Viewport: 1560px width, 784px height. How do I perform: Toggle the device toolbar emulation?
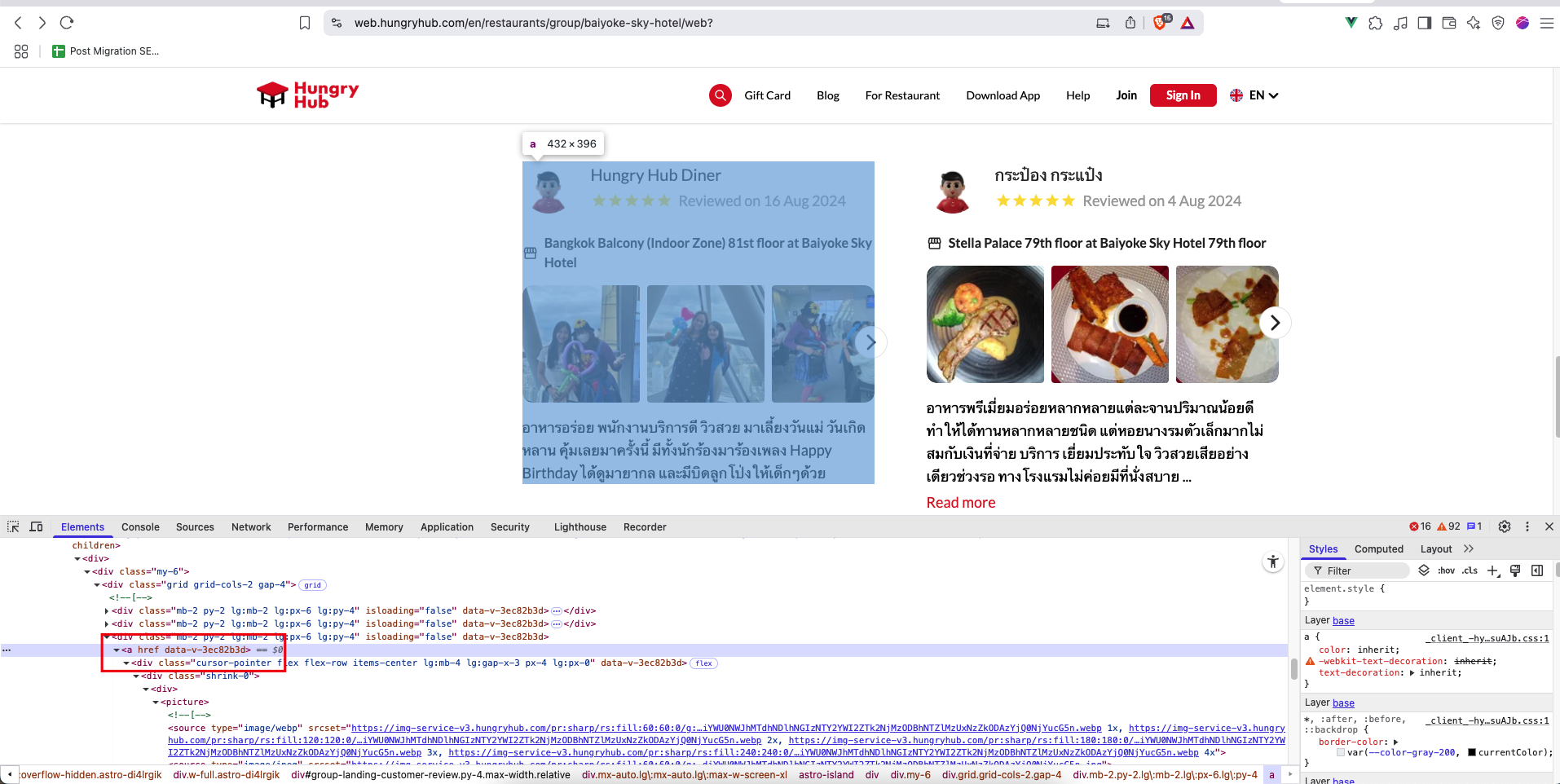pos(36,526)
